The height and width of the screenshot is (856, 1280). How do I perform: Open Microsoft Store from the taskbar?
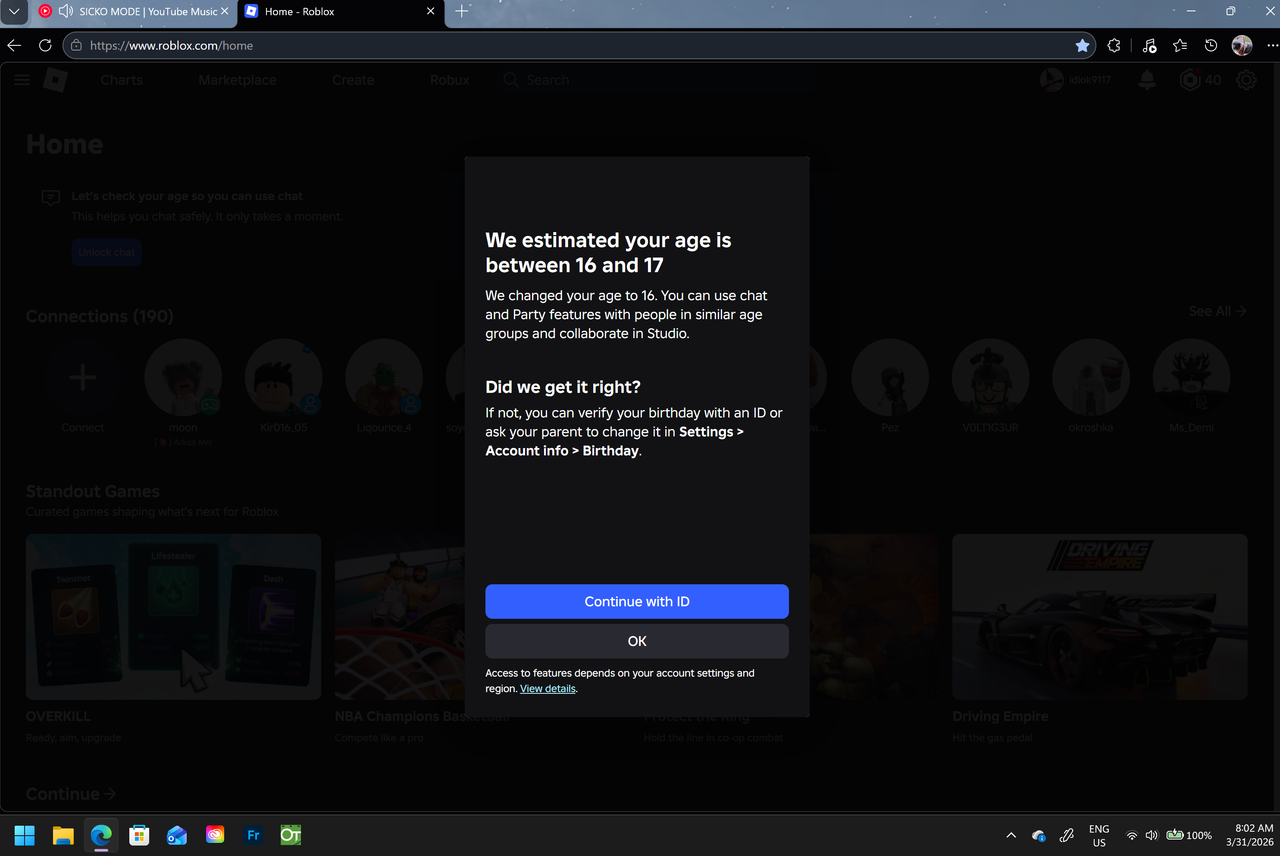(x=139, y=835)
